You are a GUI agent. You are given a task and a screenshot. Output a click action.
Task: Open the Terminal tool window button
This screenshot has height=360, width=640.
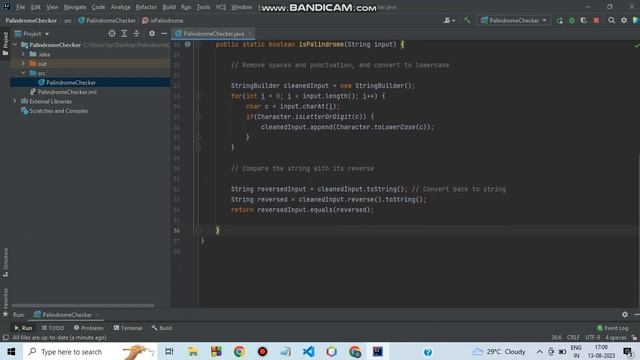click(128, 328)
